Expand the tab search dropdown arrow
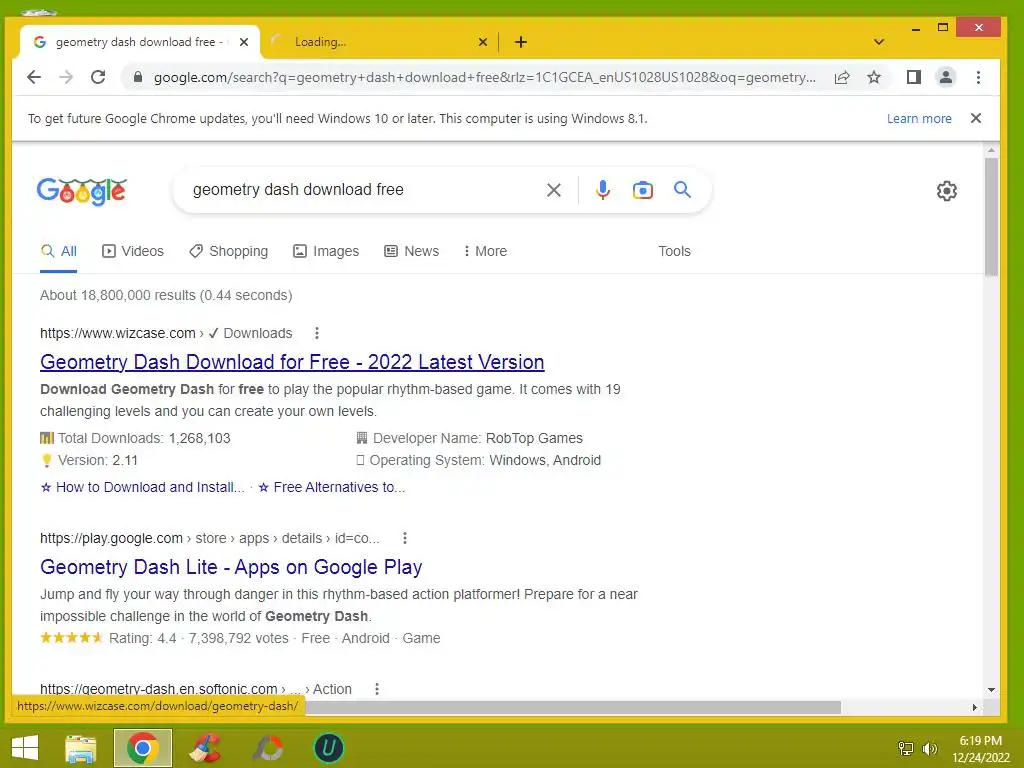The image size is (1024, 768). (879, 42)
